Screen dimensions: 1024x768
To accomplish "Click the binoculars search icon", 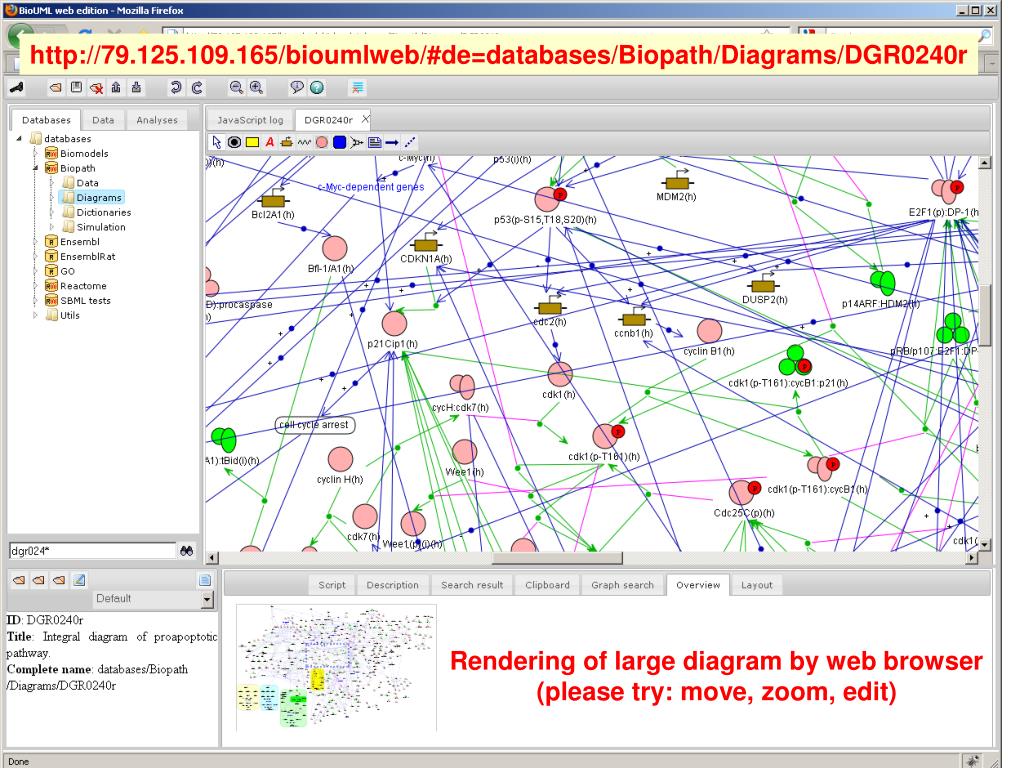I will tap(187, 551).
